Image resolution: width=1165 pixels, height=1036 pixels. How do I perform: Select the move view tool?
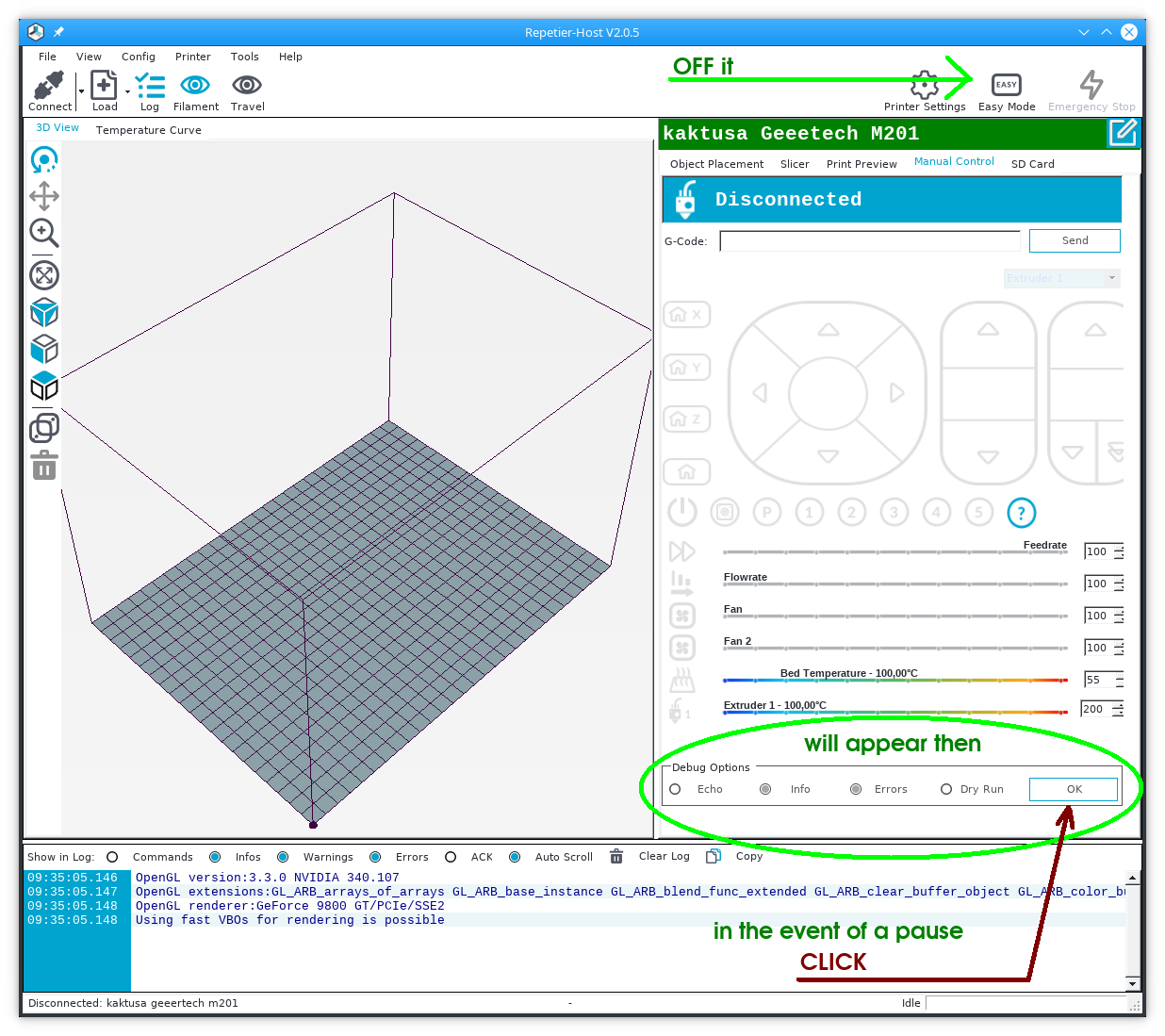click(x=44, y=196)
